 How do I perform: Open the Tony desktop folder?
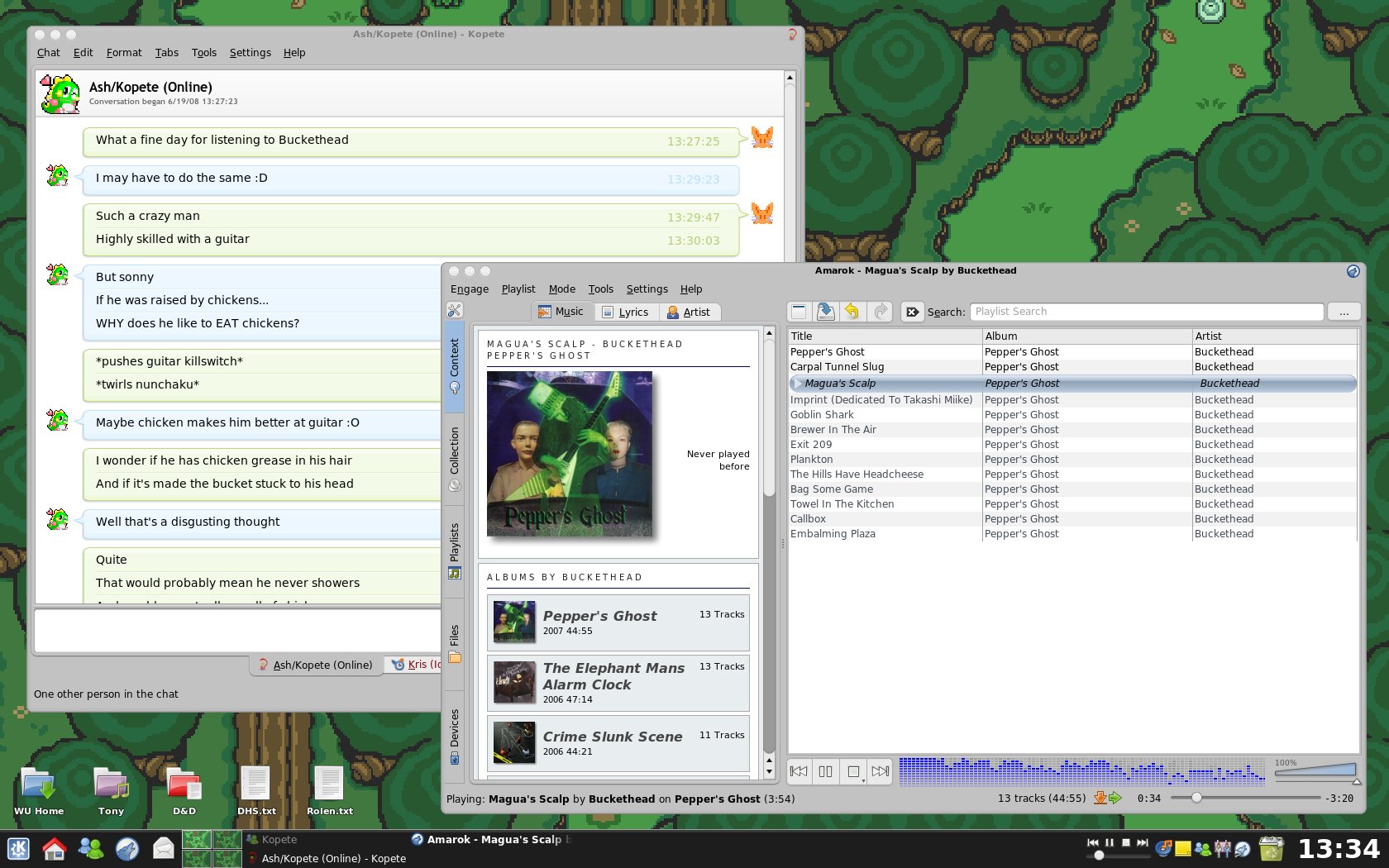111,791
